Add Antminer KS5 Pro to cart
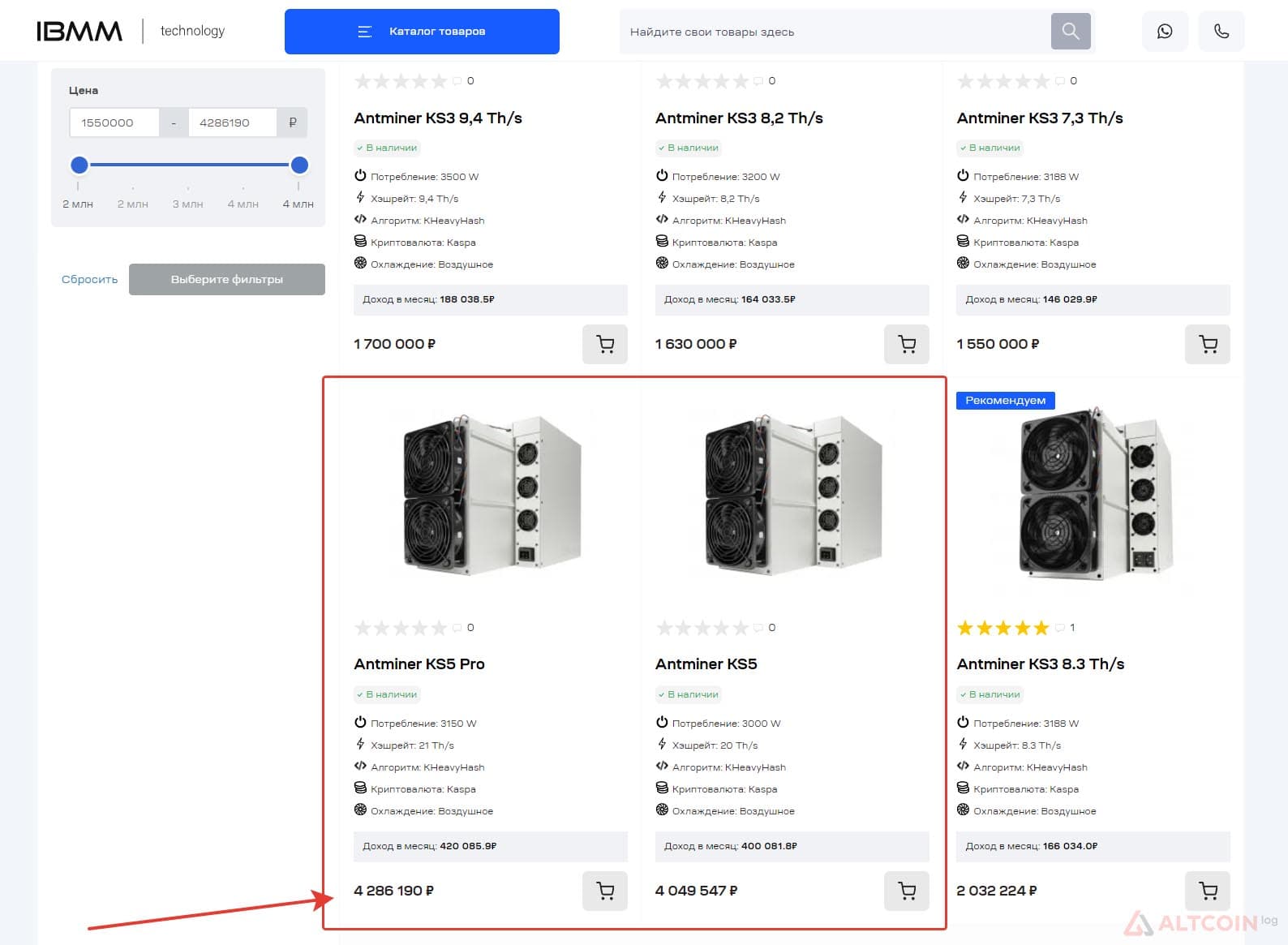1288x945 pixels. point(605,891)
